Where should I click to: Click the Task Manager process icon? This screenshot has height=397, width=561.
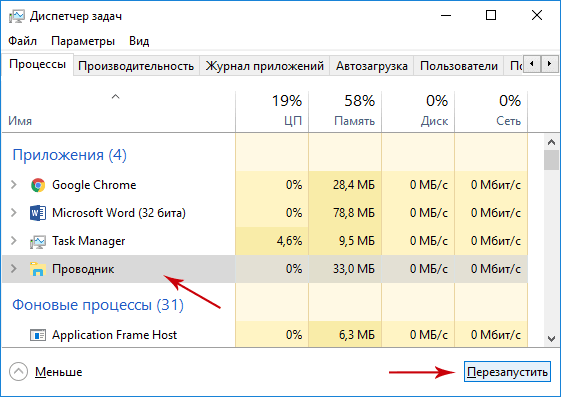coord(38,241)
